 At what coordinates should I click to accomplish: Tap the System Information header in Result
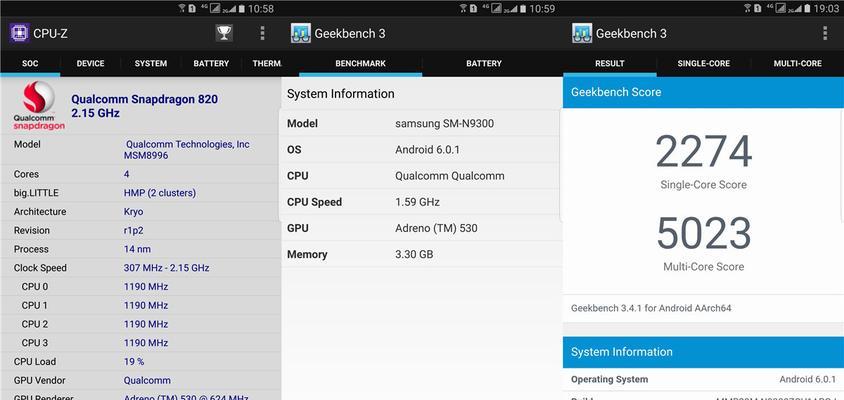[x=703, y=352]
